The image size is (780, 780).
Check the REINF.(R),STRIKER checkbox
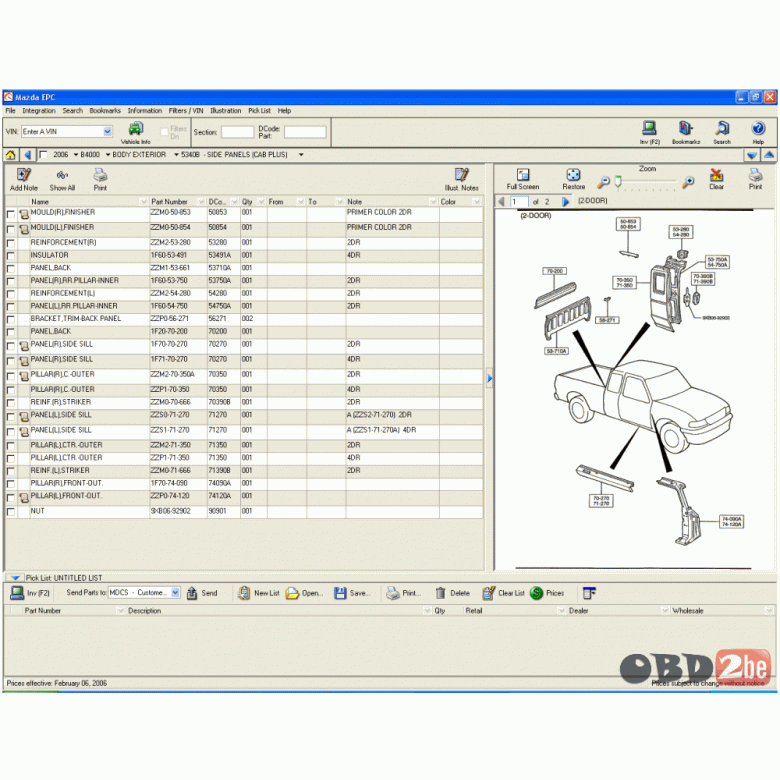[x=10, y=402]
